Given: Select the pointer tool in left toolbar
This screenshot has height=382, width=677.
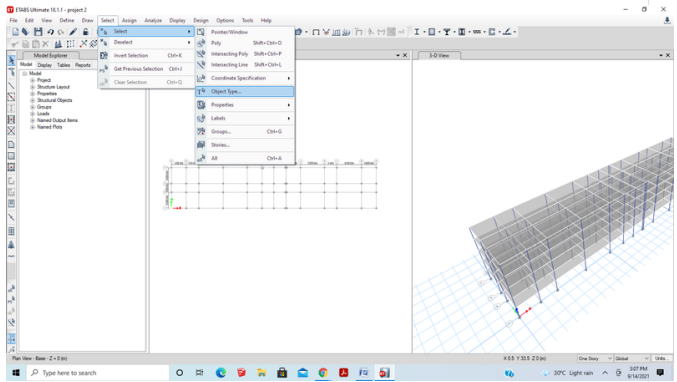Looking at the screenshot, I should click(11, 60).
